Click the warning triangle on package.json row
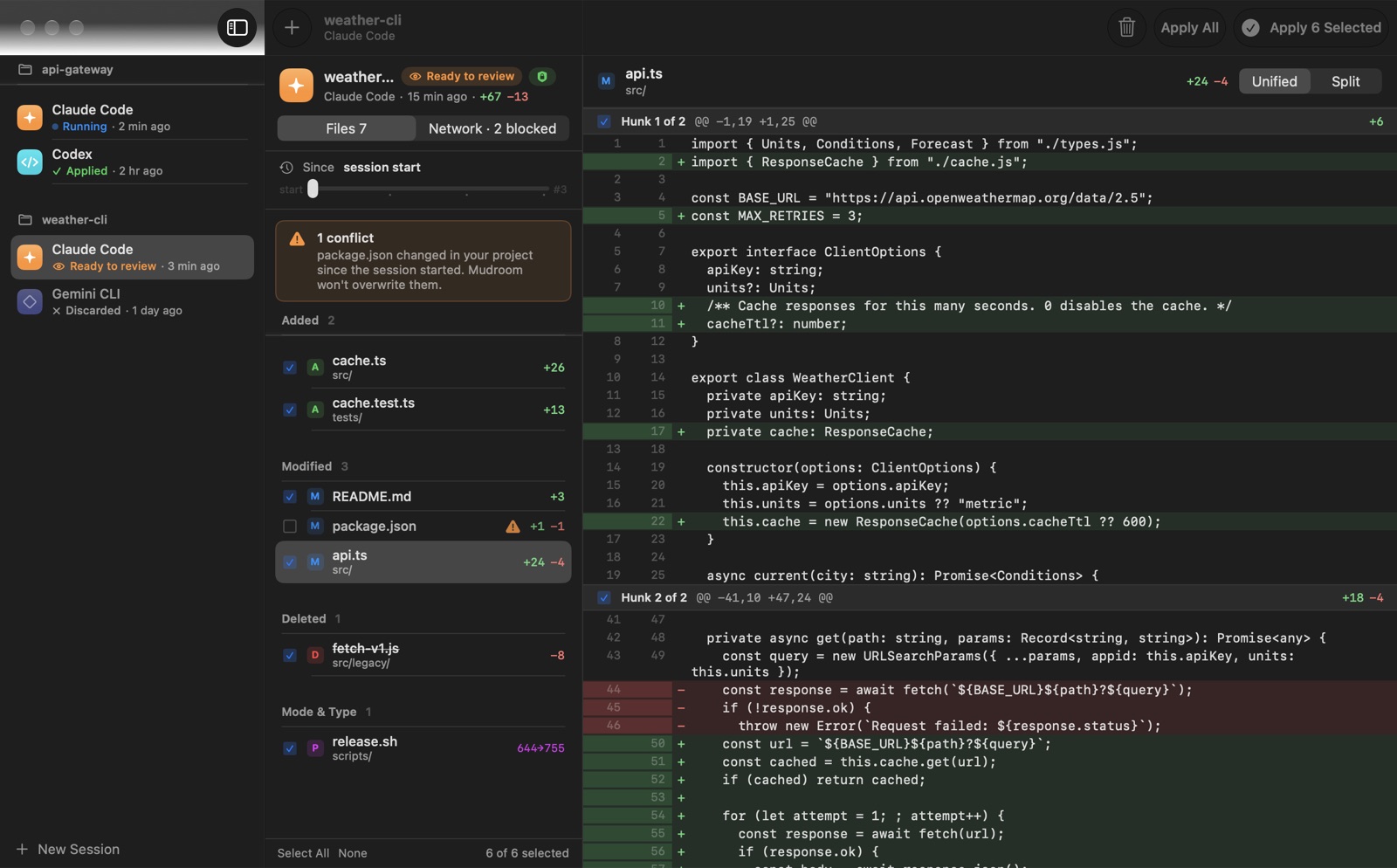Screen dimensions: 1397x868 (x=513, y=527)
